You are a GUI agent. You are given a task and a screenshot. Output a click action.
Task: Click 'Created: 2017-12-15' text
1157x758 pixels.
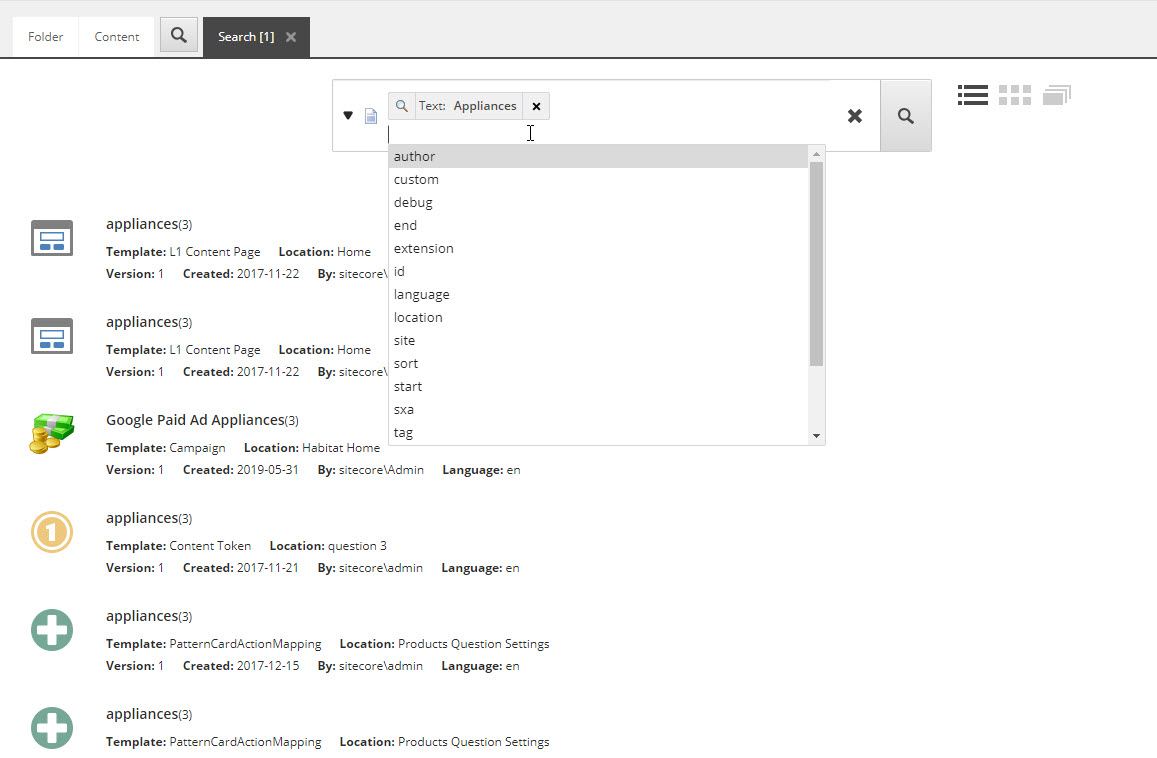pyautogui.click(x=241, y=666)
